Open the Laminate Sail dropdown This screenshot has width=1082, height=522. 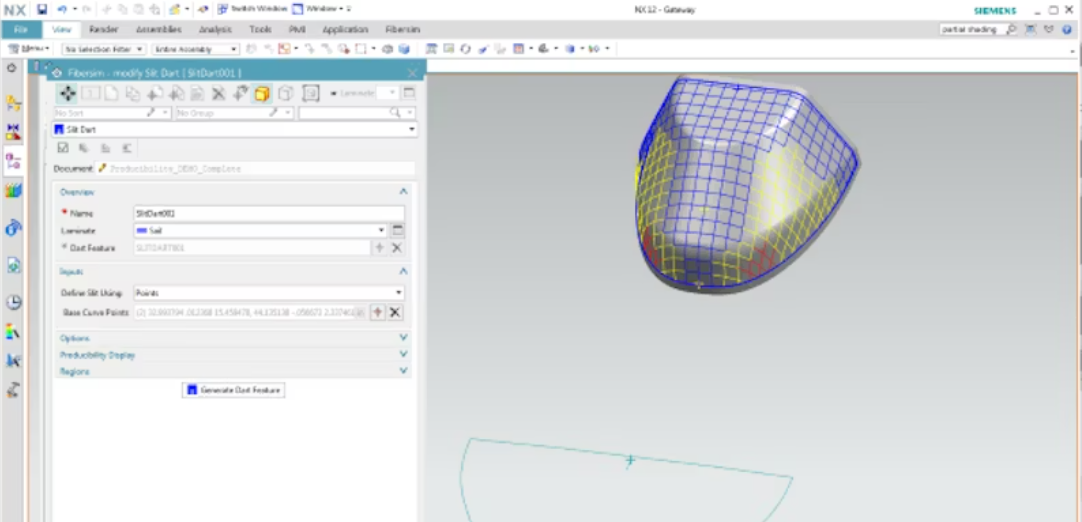pyautogui.click(x=260, y=230)
